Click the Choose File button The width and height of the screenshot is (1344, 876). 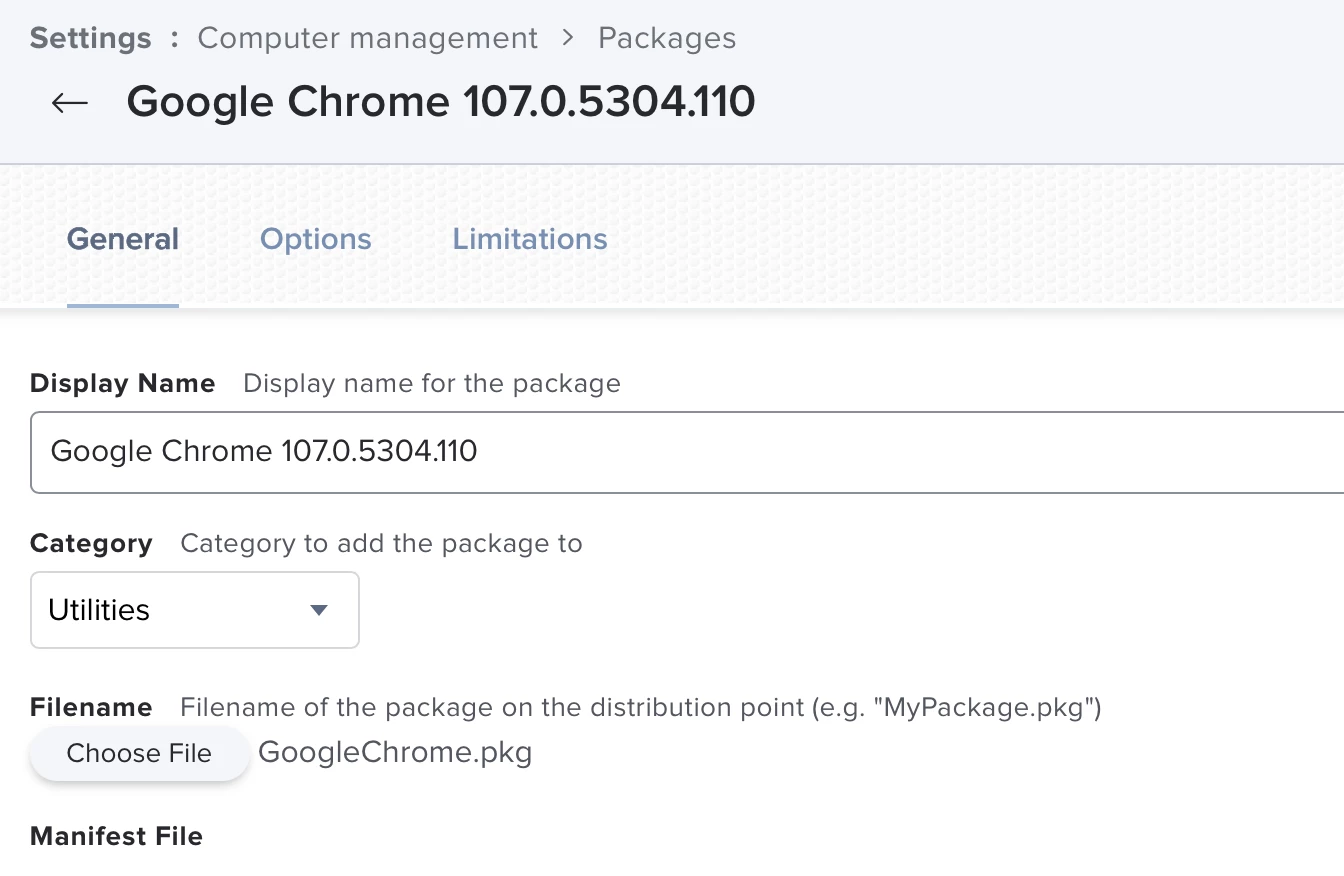(139, 753)
